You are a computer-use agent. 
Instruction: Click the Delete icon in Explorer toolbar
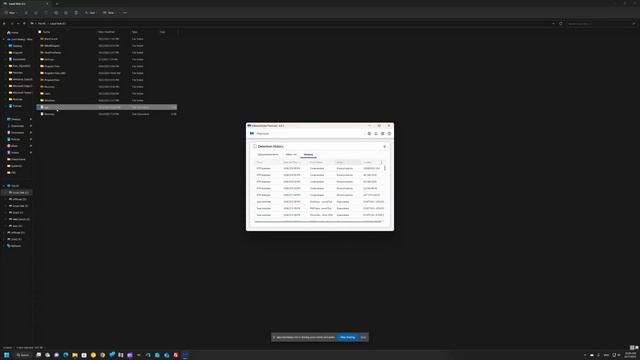coord(76,13)
